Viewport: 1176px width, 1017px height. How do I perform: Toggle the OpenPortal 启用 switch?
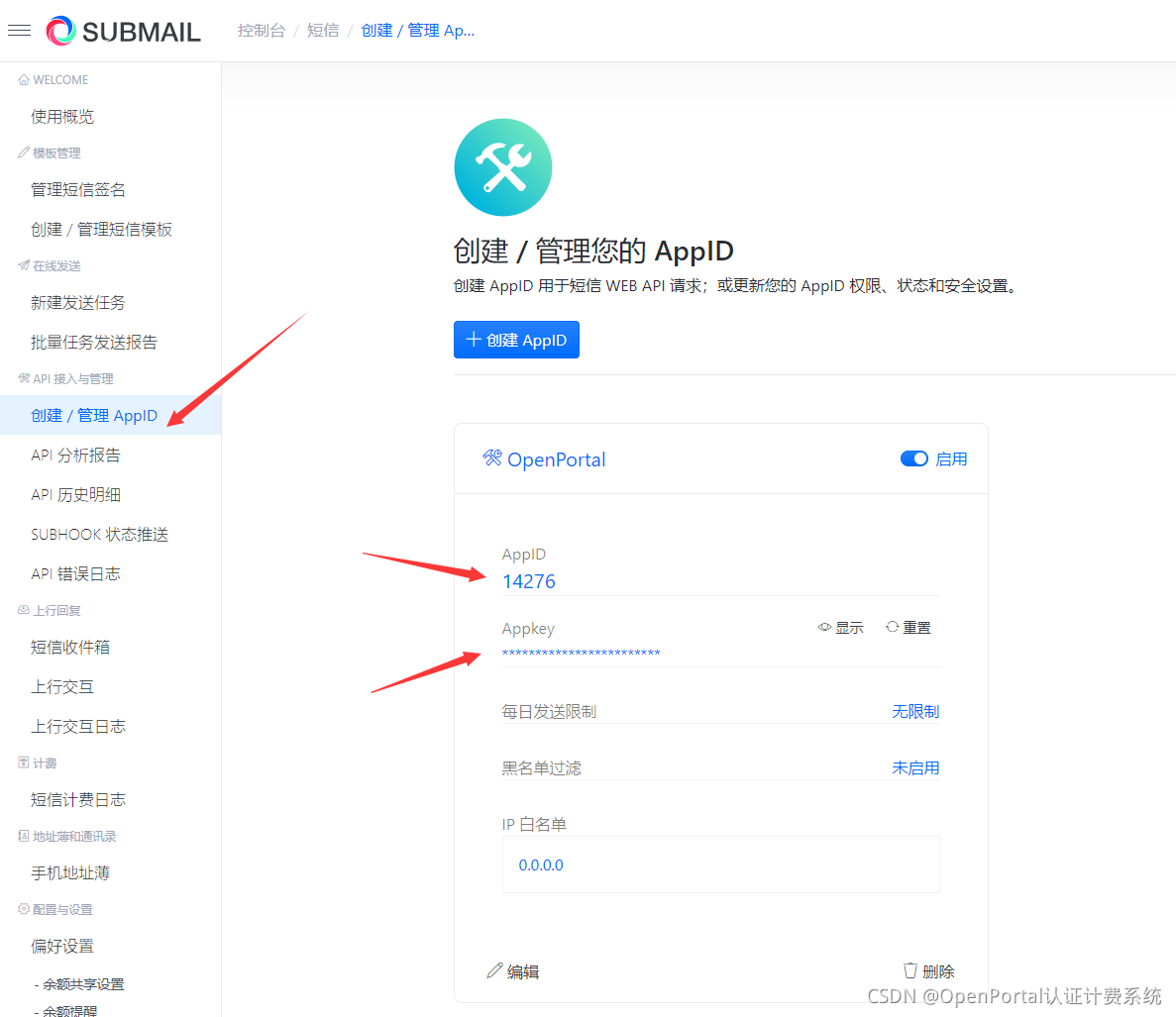[x=913, y=458]
